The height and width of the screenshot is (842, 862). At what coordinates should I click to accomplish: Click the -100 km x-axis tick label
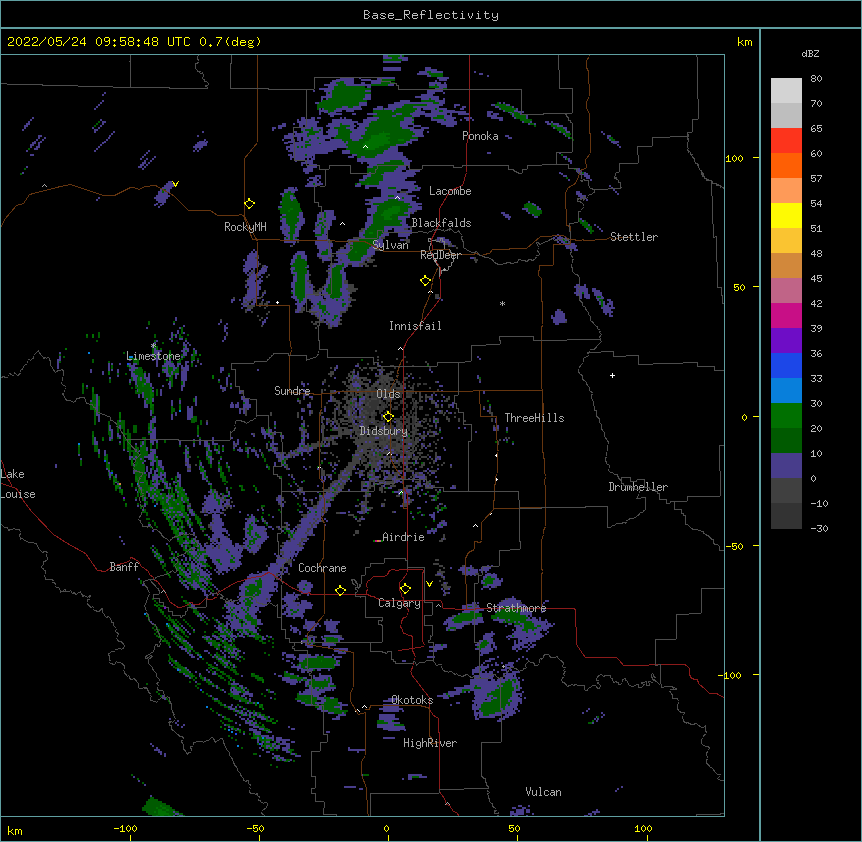pos(125,828)
